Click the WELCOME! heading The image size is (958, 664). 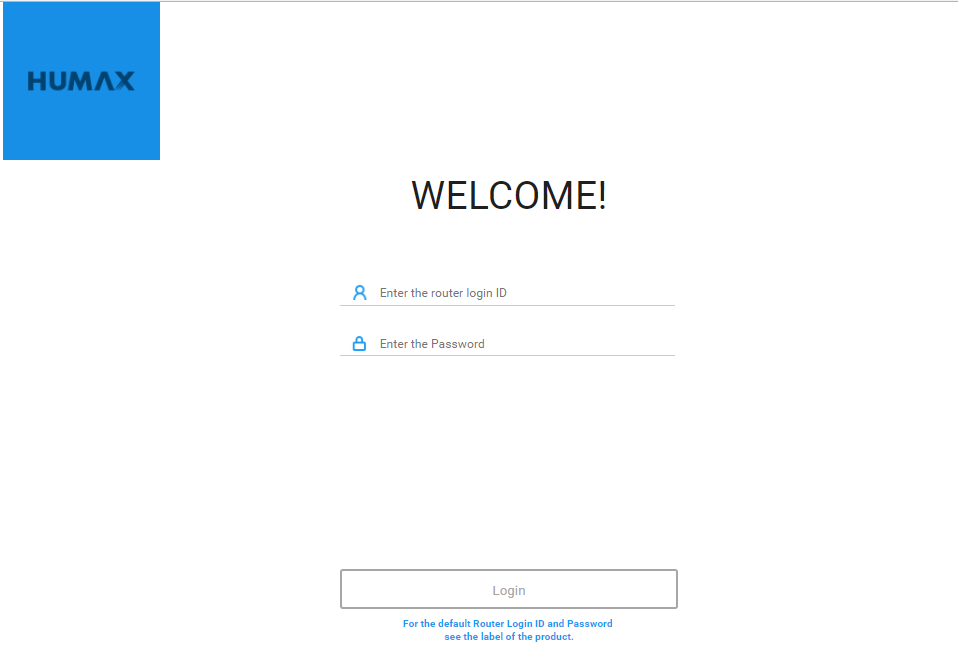[x=509, y=195]
